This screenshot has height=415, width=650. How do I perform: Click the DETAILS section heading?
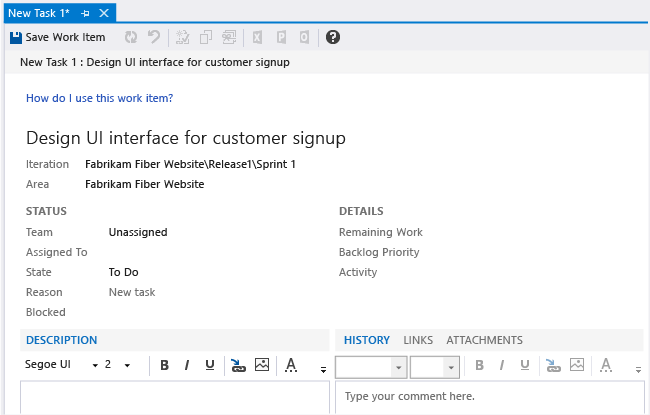[361, 211]
